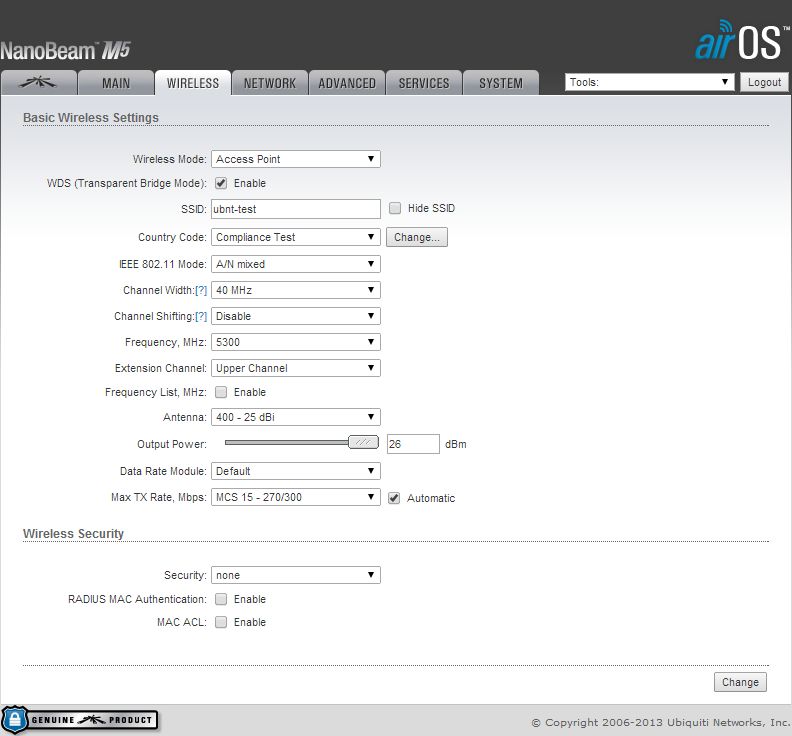Click the Change button at bottom
Viewport: 792px width, 736px height.
[740, 682]
